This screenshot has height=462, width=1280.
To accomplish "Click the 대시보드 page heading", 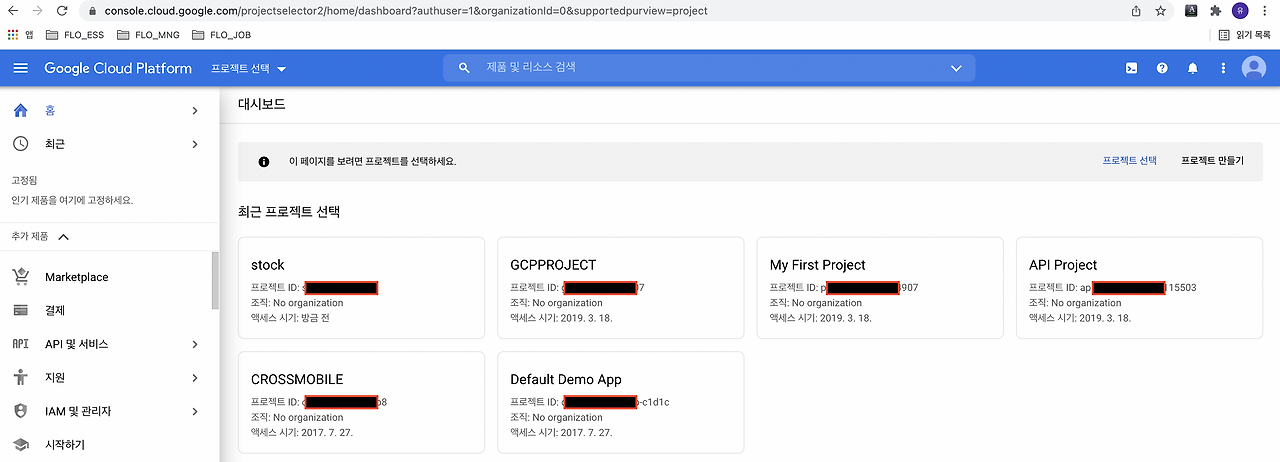I will pos(262,103).
